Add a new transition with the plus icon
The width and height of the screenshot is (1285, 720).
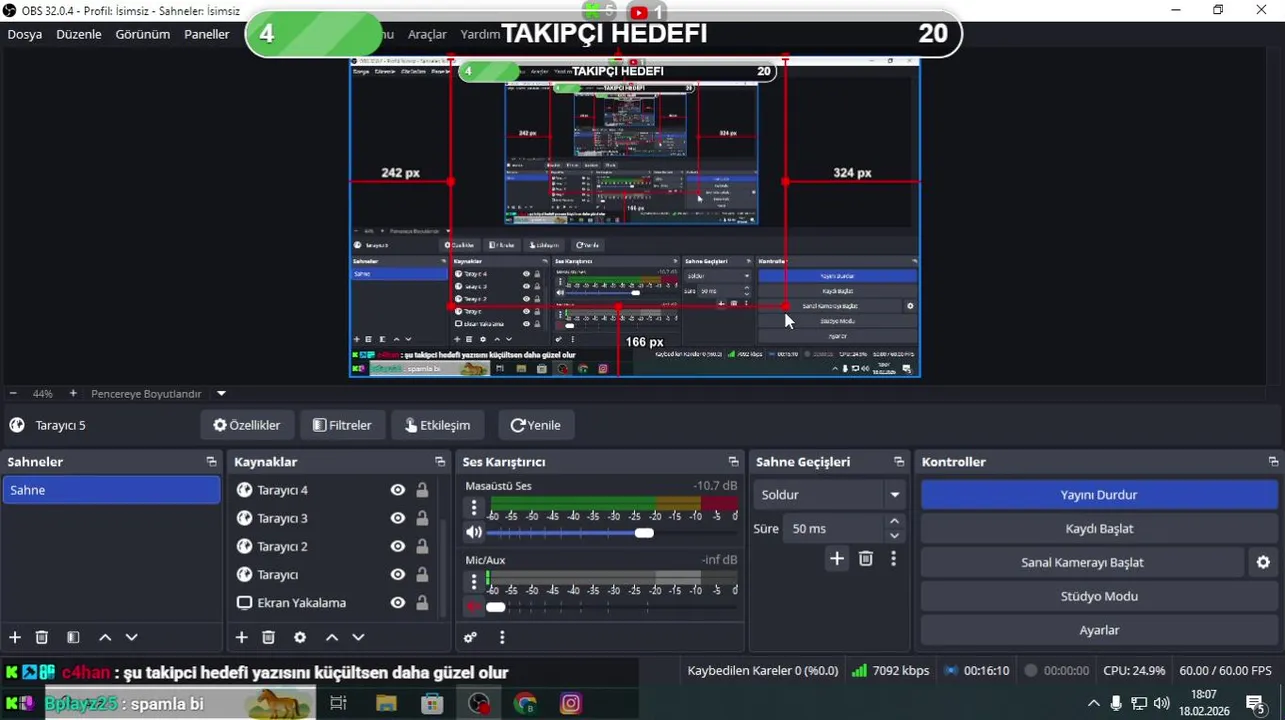coord(837,559)
